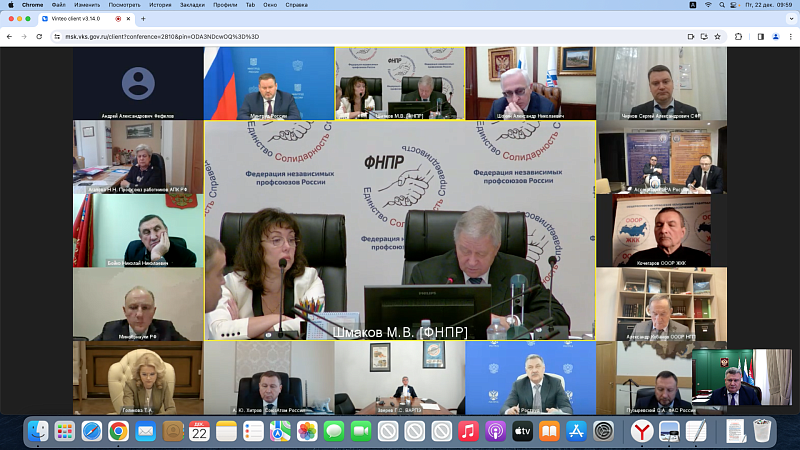
Task: Open Maps from the Dock
Action: point(280,432)
